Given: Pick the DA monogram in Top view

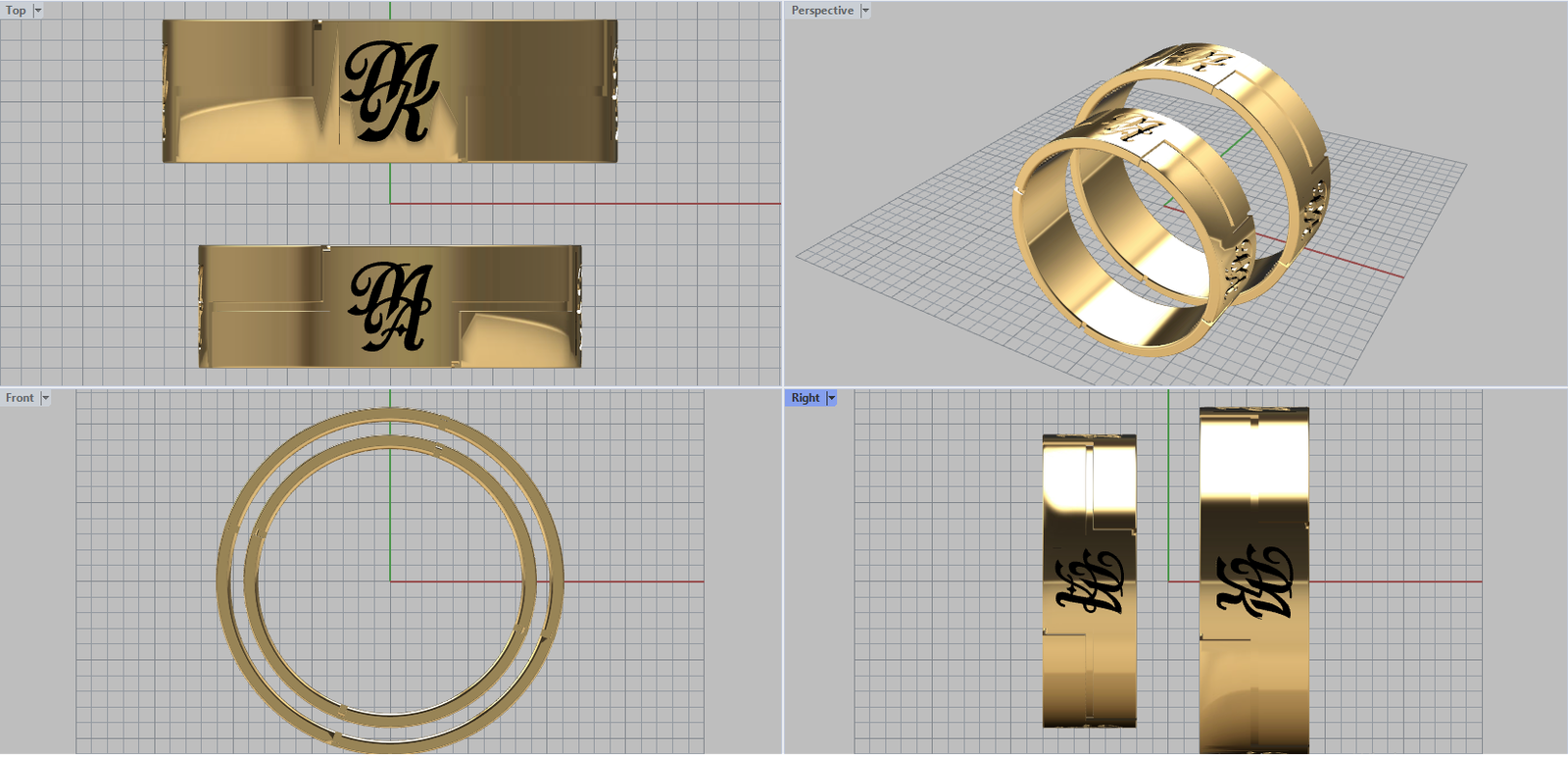Looking at the screenshot, I should [390, 307].
